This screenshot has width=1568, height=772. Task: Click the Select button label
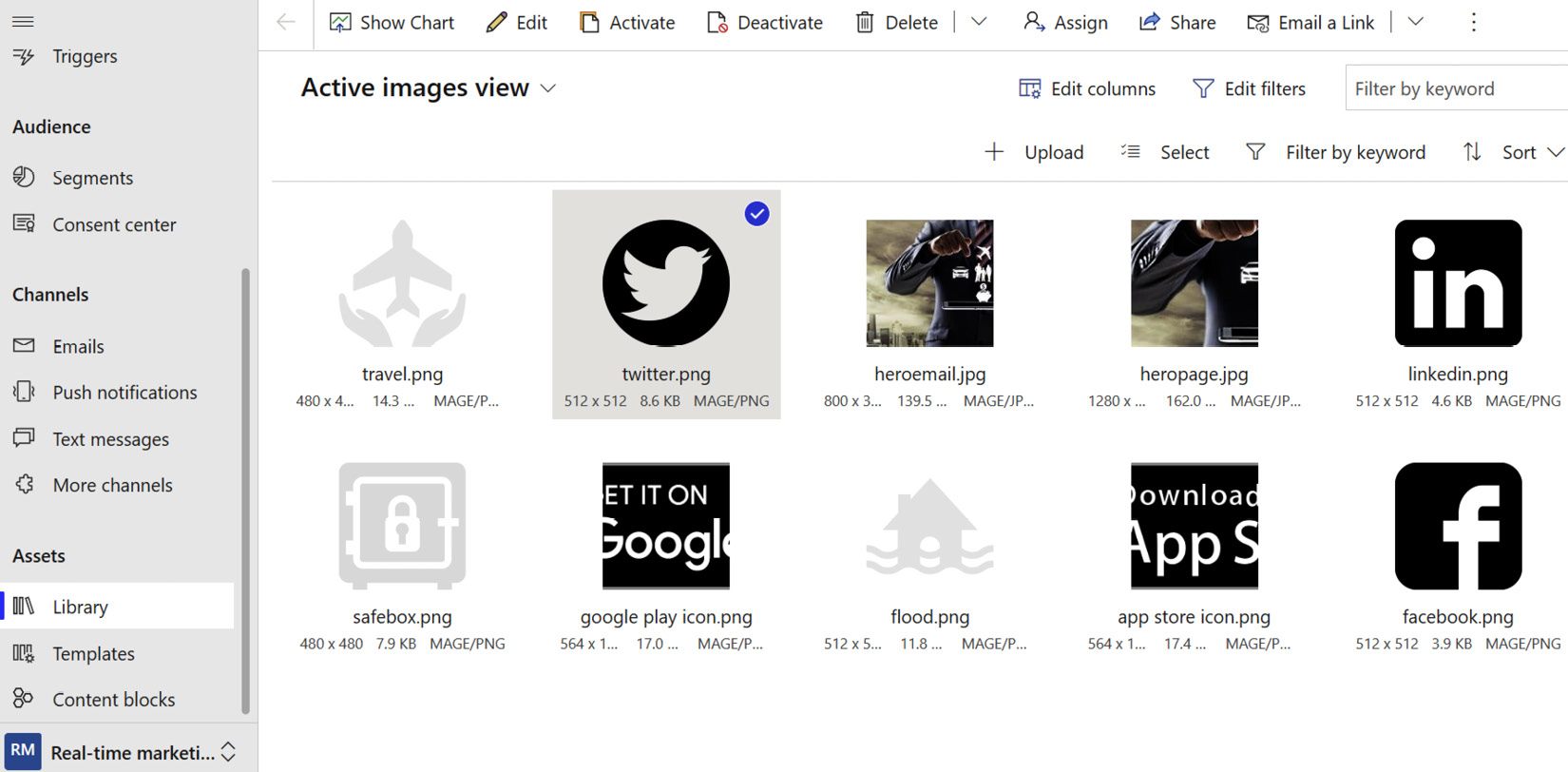tap(1184, 152)
